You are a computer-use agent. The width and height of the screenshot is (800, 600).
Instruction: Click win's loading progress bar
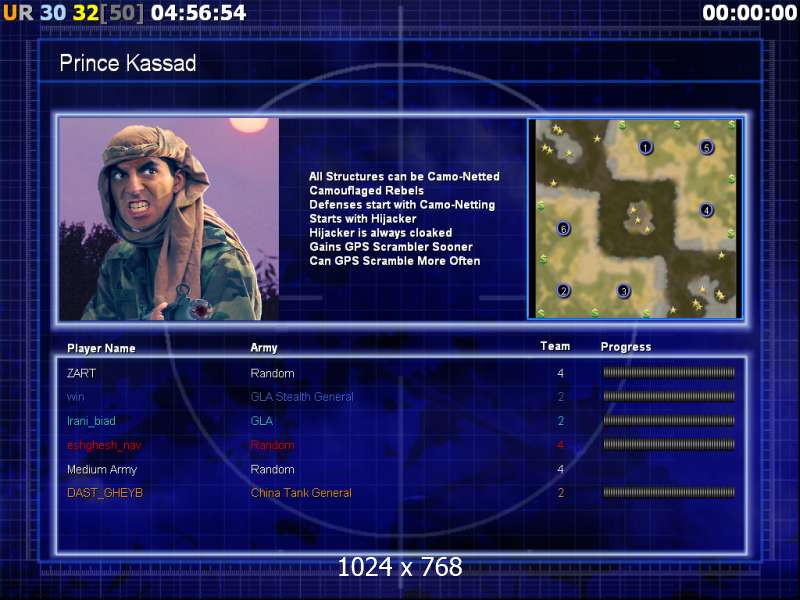tap(669, 396)
